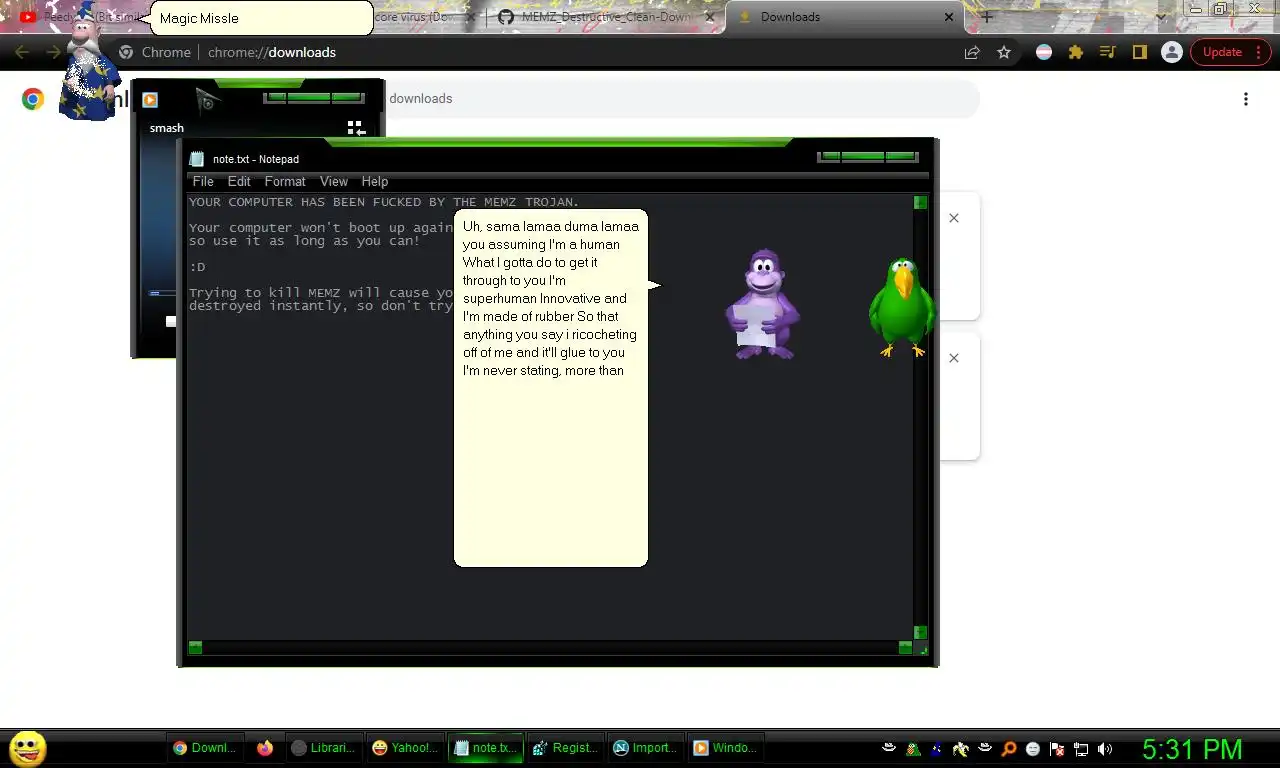The width and height of the screenshot is (1280, 768).
Task: Open Chrome profile avatar
Action: (x=1172, y=52)
